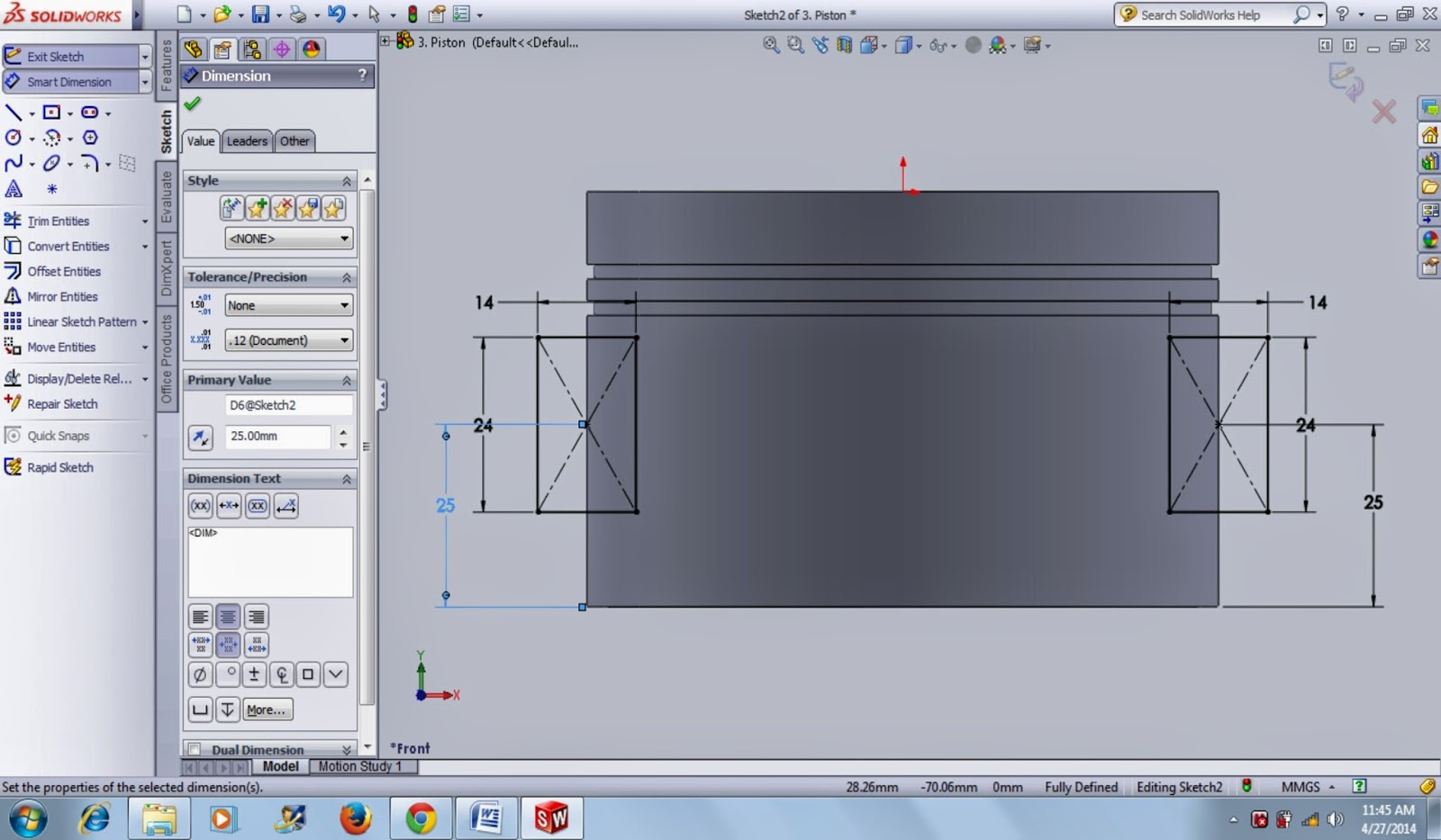Toggle center justification for dimension text

pyautogui.click(x=228, y=616)
